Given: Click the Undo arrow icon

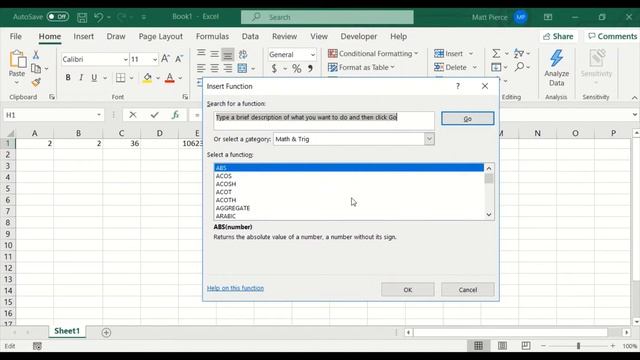Looking at the screenshot, I should pyautogui.click(x=98, y=17).
